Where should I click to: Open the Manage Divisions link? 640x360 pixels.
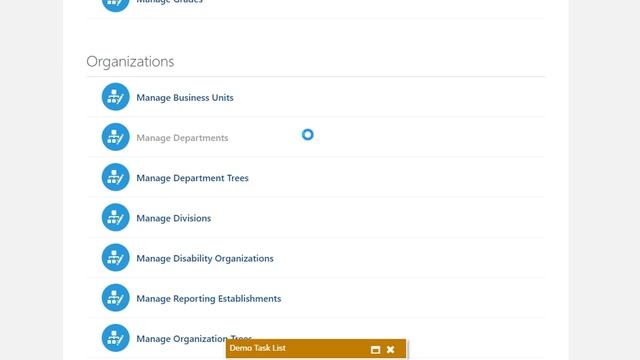click(173, 218)
